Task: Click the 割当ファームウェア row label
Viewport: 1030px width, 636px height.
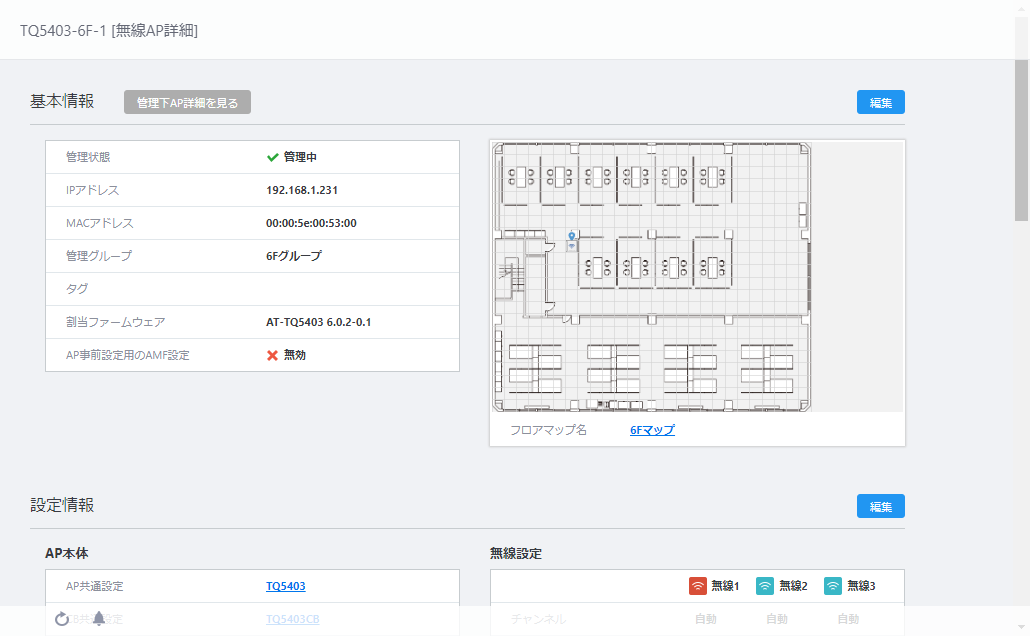Action: pyautogui.click(x=116, y=323)
